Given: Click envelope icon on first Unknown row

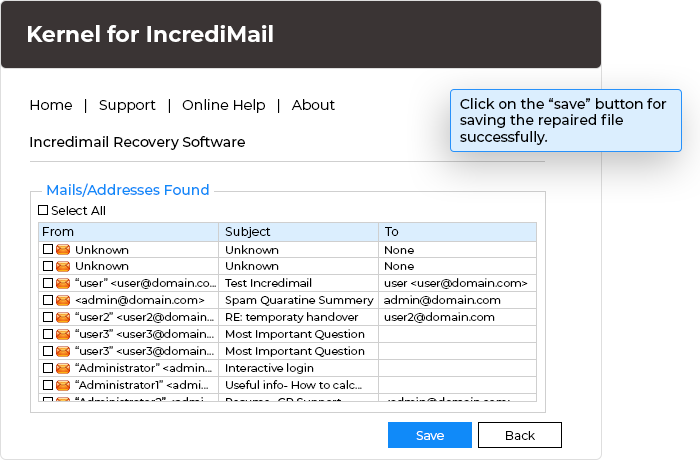Looking at the screenshot, I should pos(63,249).
